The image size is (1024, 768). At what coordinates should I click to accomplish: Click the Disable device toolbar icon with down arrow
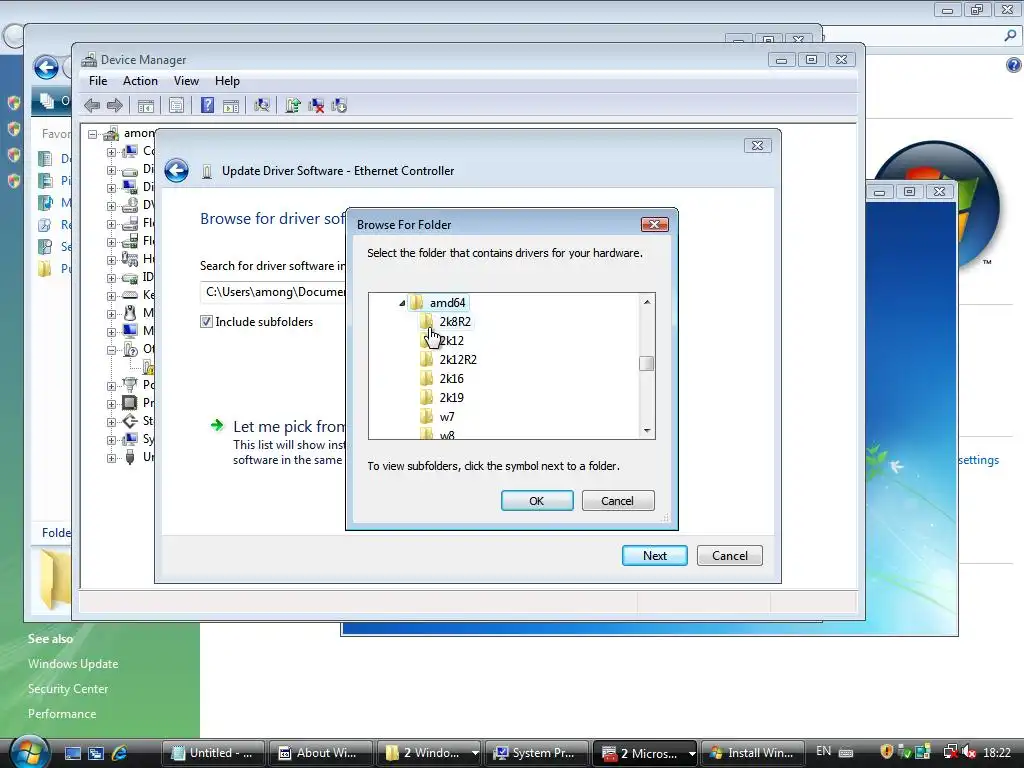pyautogui.click(x=339, y=105)
